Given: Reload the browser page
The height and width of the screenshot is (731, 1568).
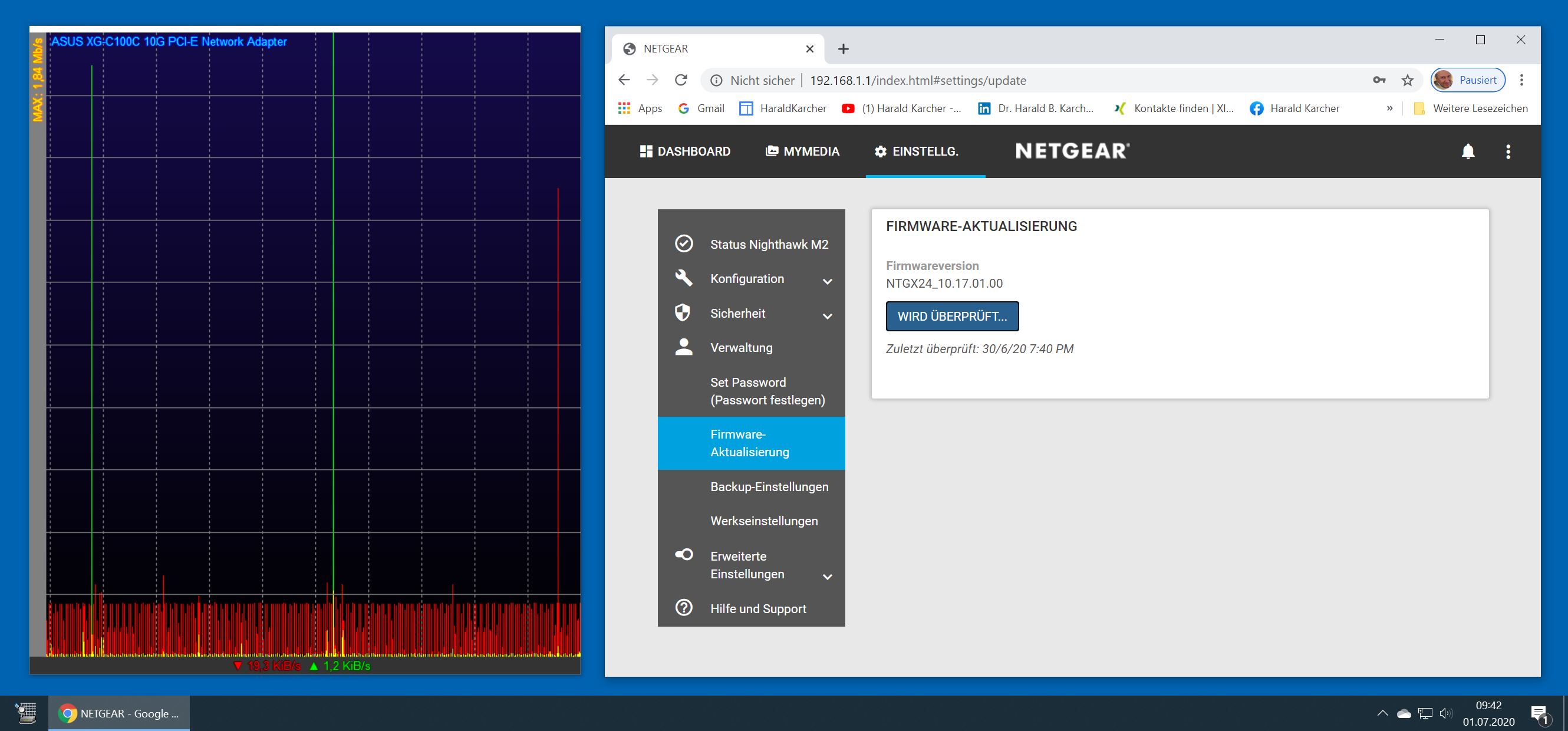Looking at the screenshot, I should coord(681,80).
